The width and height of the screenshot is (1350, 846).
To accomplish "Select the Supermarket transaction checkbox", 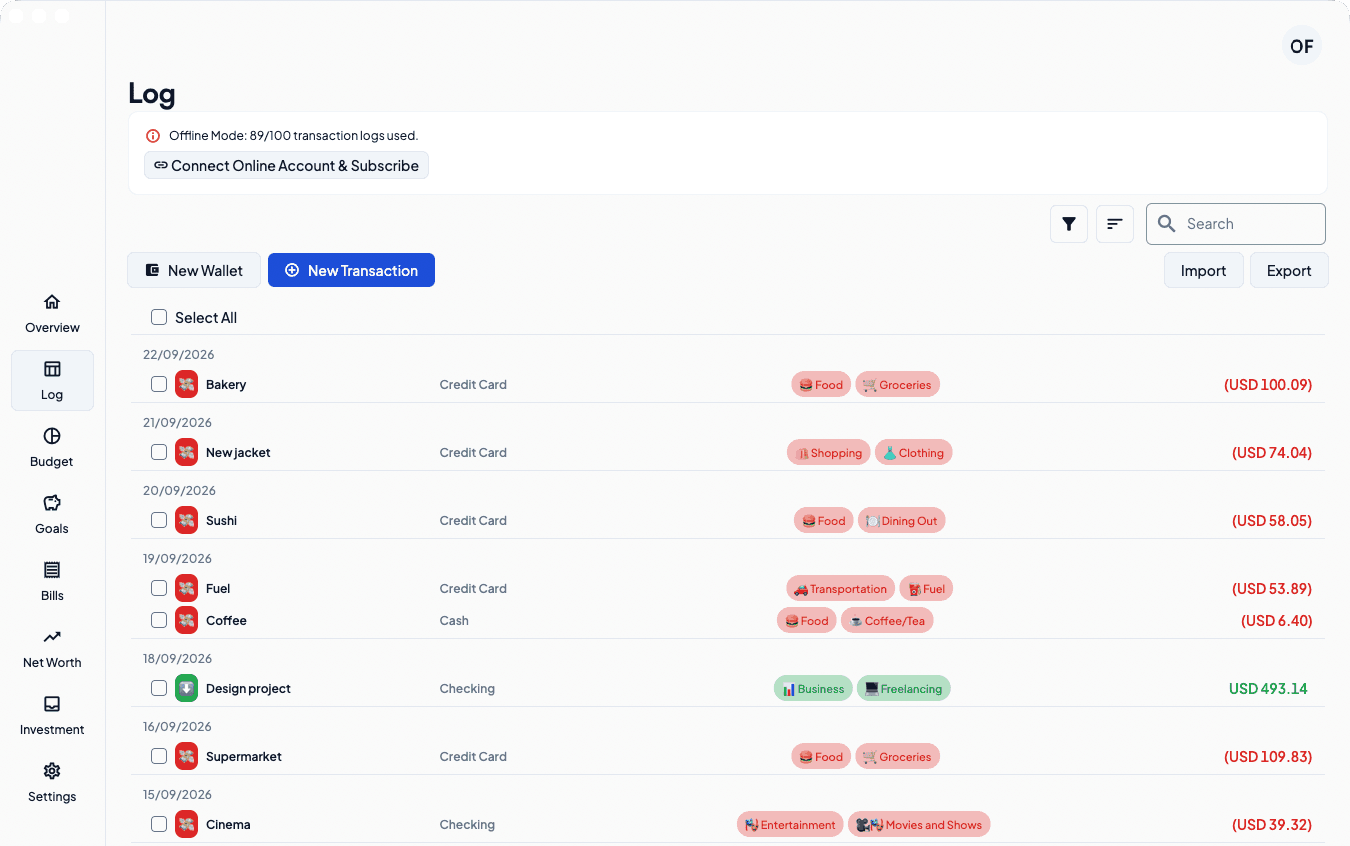I will click(159, 756).
